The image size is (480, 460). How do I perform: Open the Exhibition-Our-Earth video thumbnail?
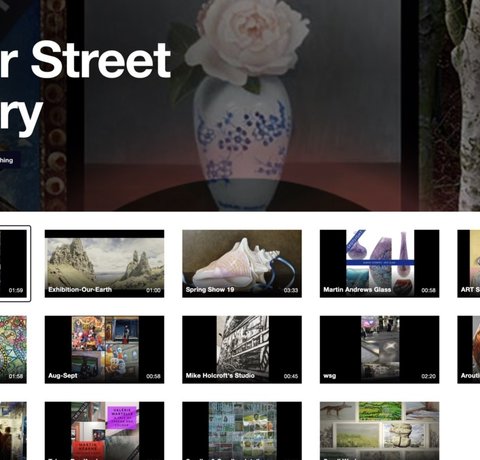click(x=104, y=263)
